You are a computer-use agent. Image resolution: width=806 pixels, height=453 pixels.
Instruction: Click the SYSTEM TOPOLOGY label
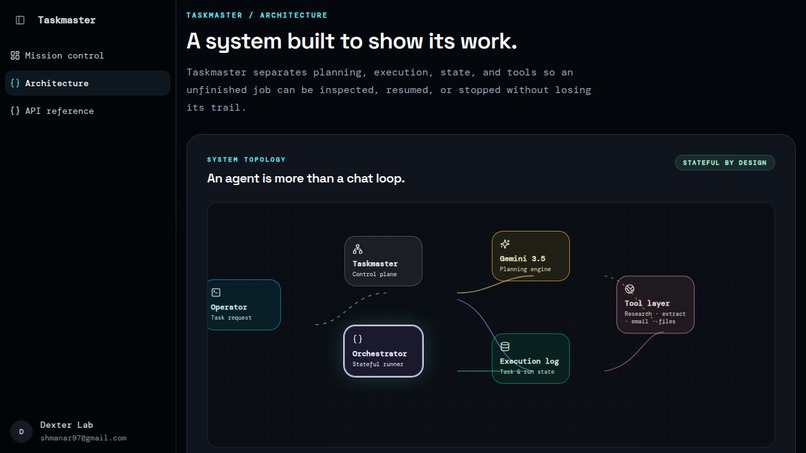pyautogui.click(x=246, y=159)
